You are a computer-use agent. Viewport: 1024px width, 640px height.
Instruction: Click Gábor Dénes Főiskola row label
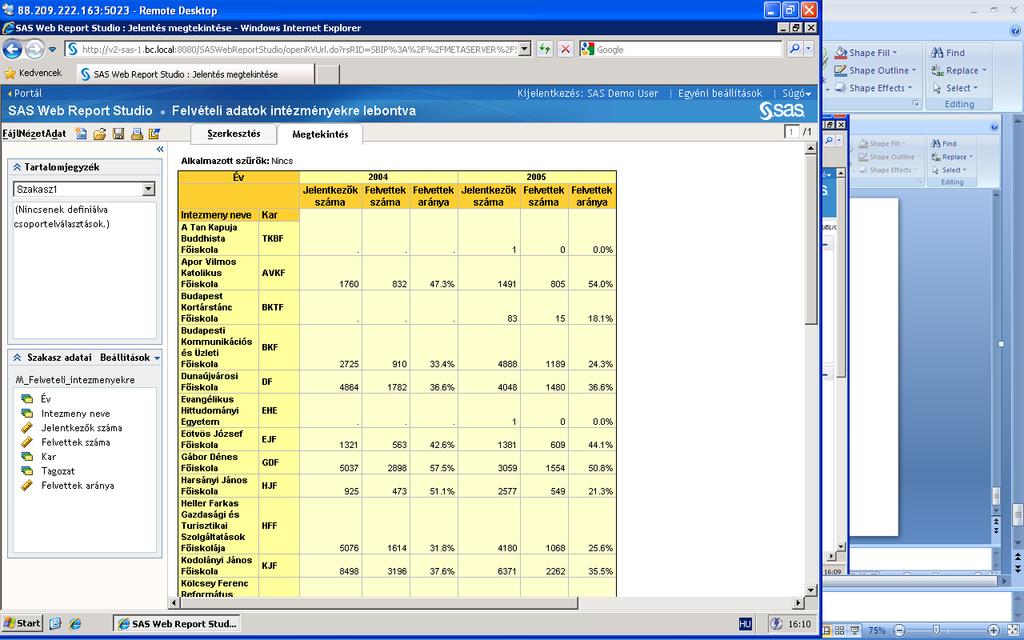click(x=218, y=462)
